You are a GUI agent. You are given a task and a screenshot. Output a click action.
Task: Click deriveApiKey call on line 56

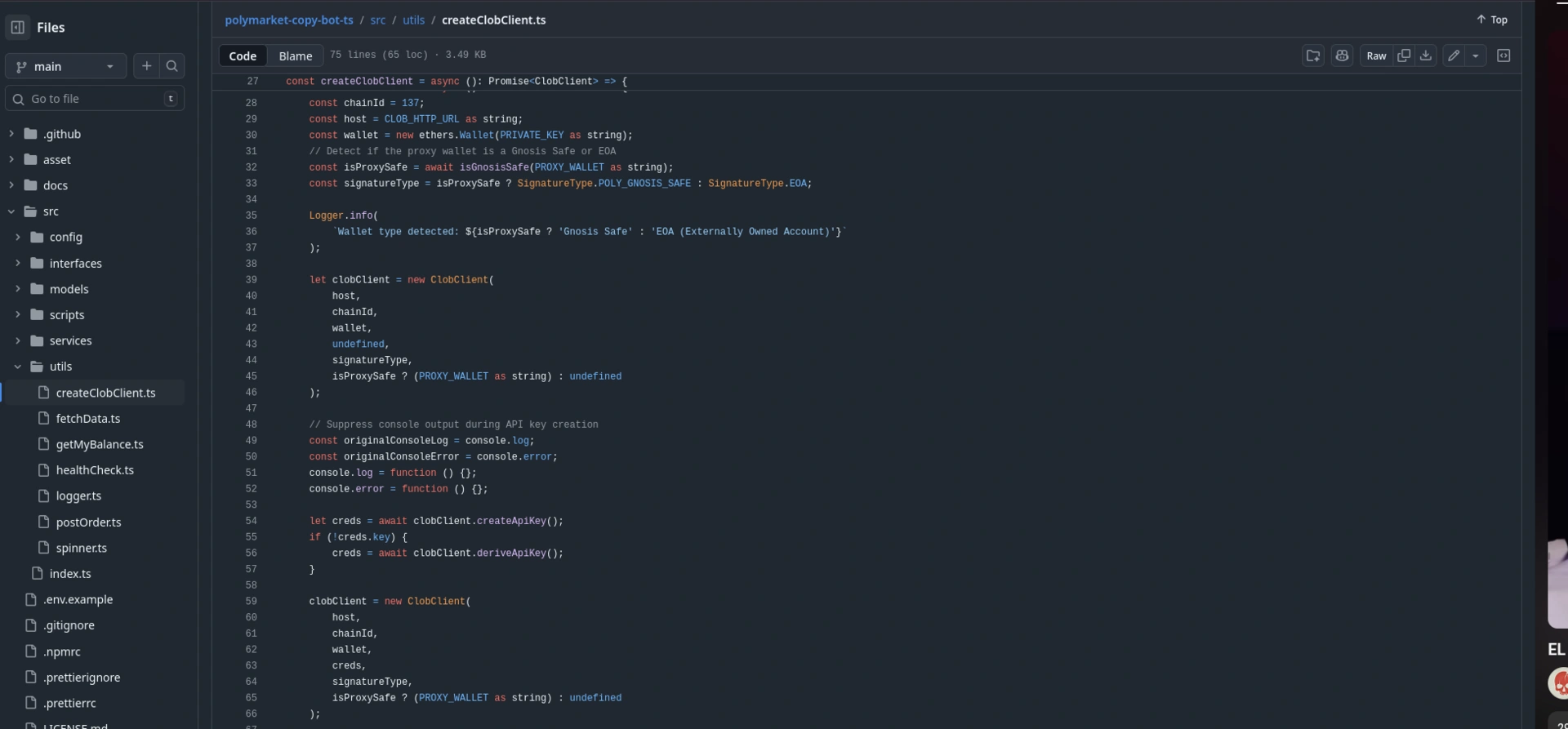click(511, 553)
